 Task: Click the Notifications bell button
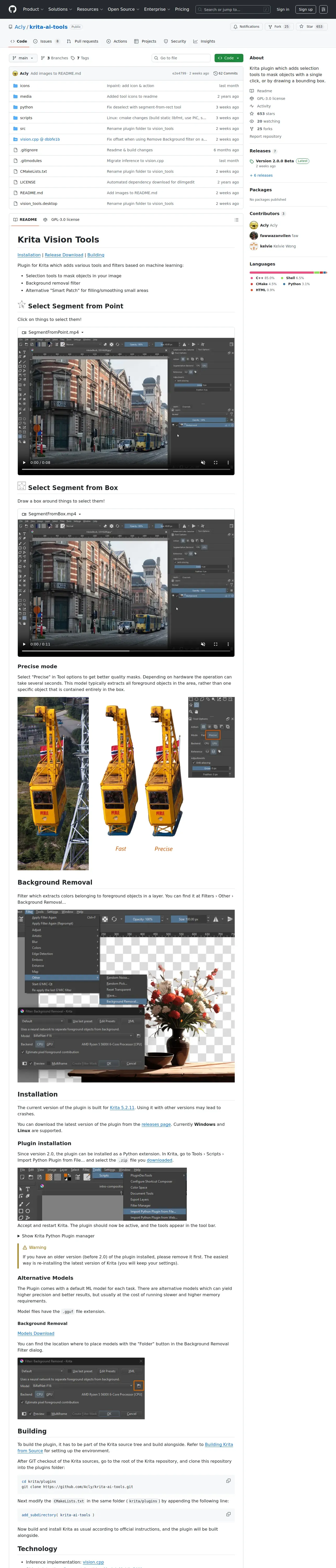[246, 27]
